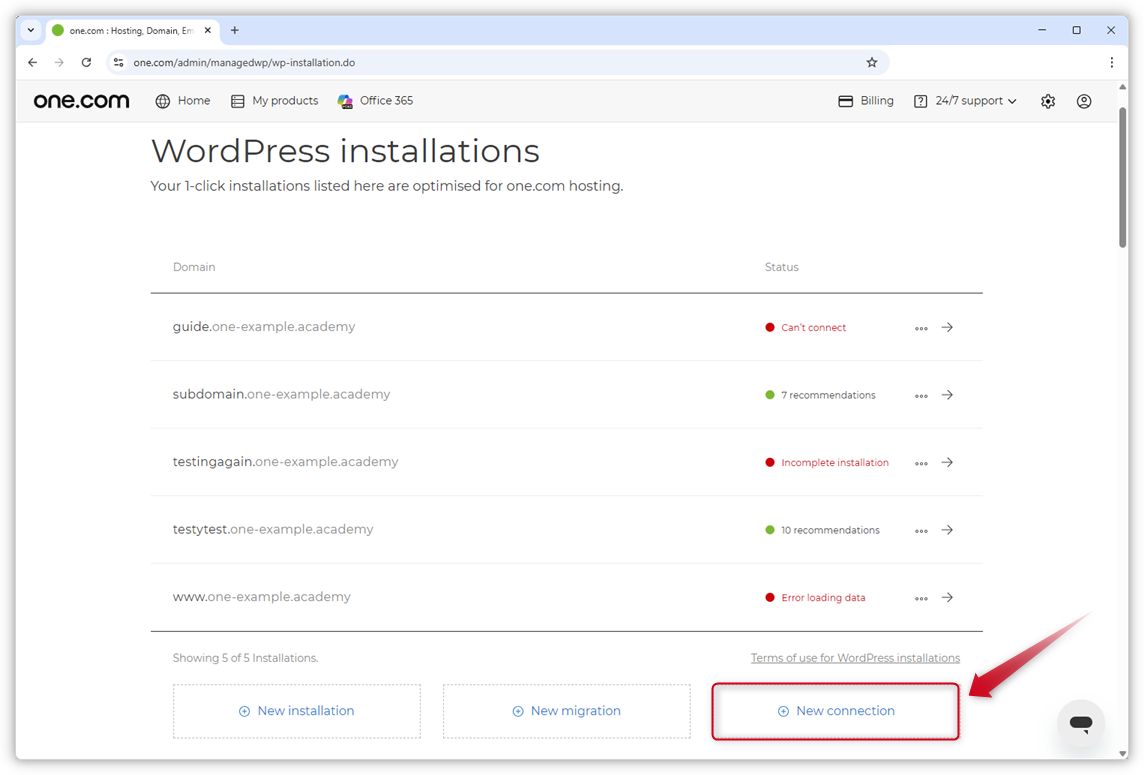The width and height of the screenshot is (1144, 775).
Task: Open the chat support bubble
Action: (x=1081, y=723)
